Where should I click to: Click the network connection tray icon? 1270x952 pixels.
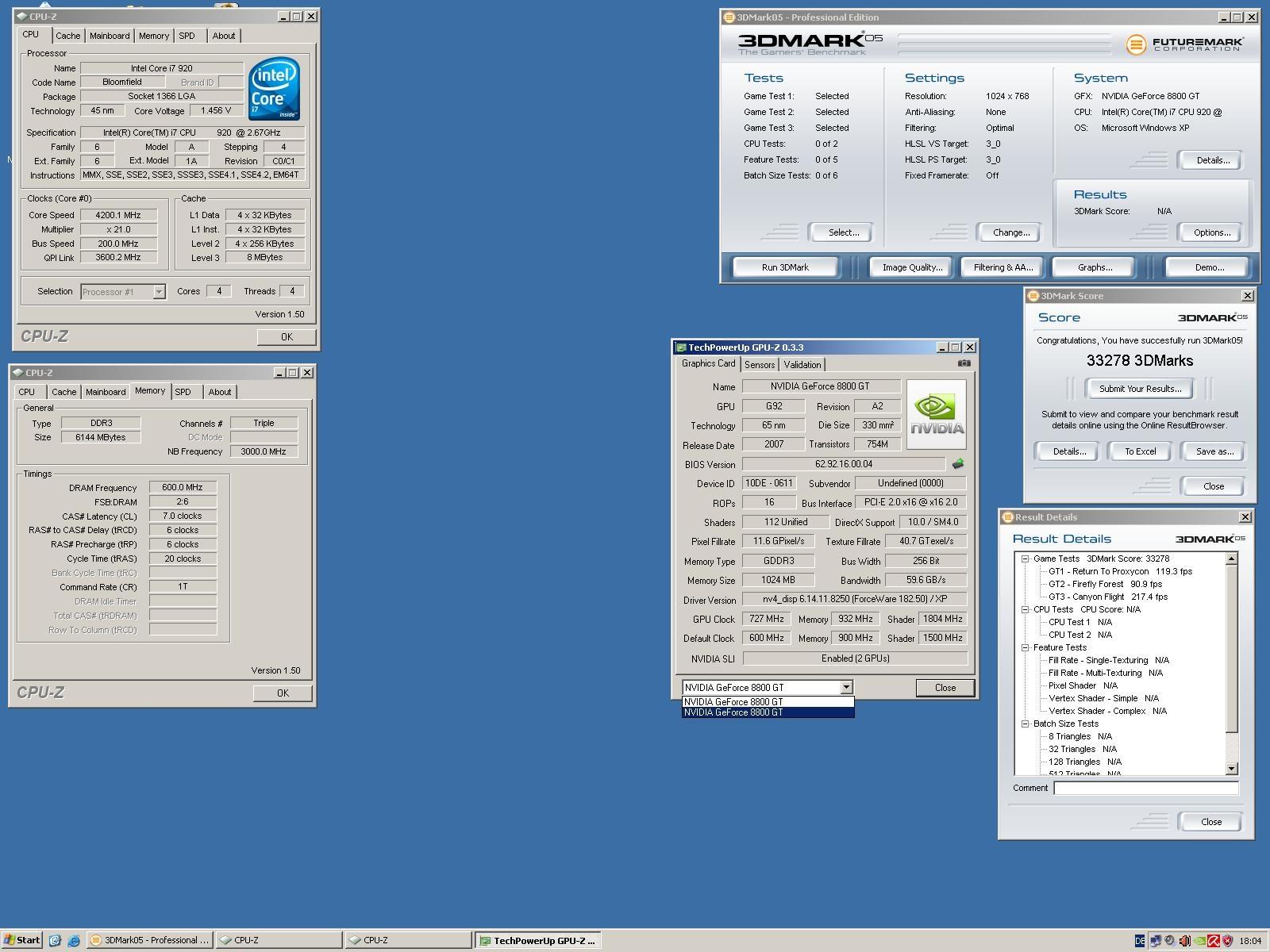tap(1156, 941)
